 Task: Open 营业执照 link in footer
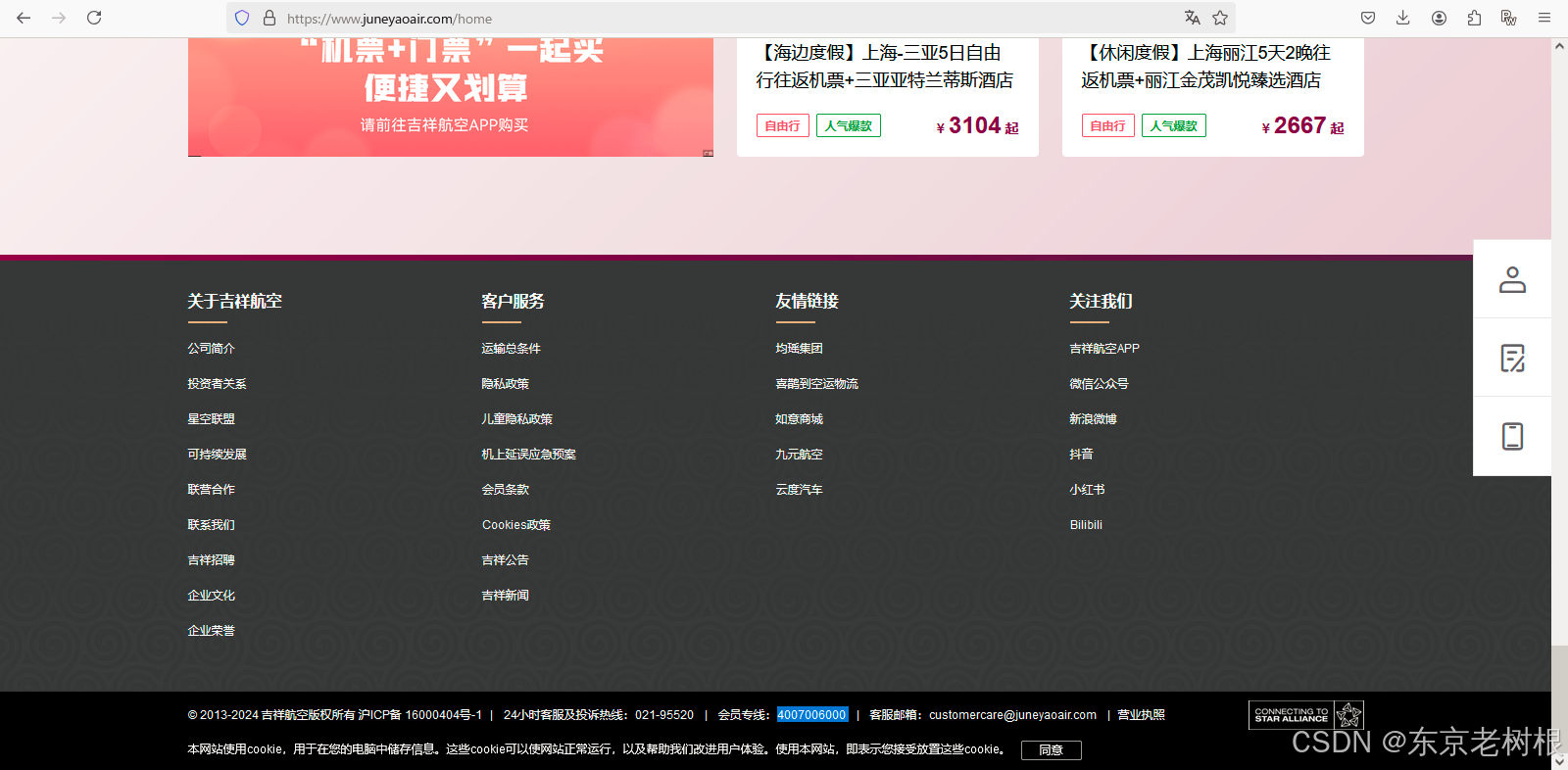click(x=1142, y=715)
